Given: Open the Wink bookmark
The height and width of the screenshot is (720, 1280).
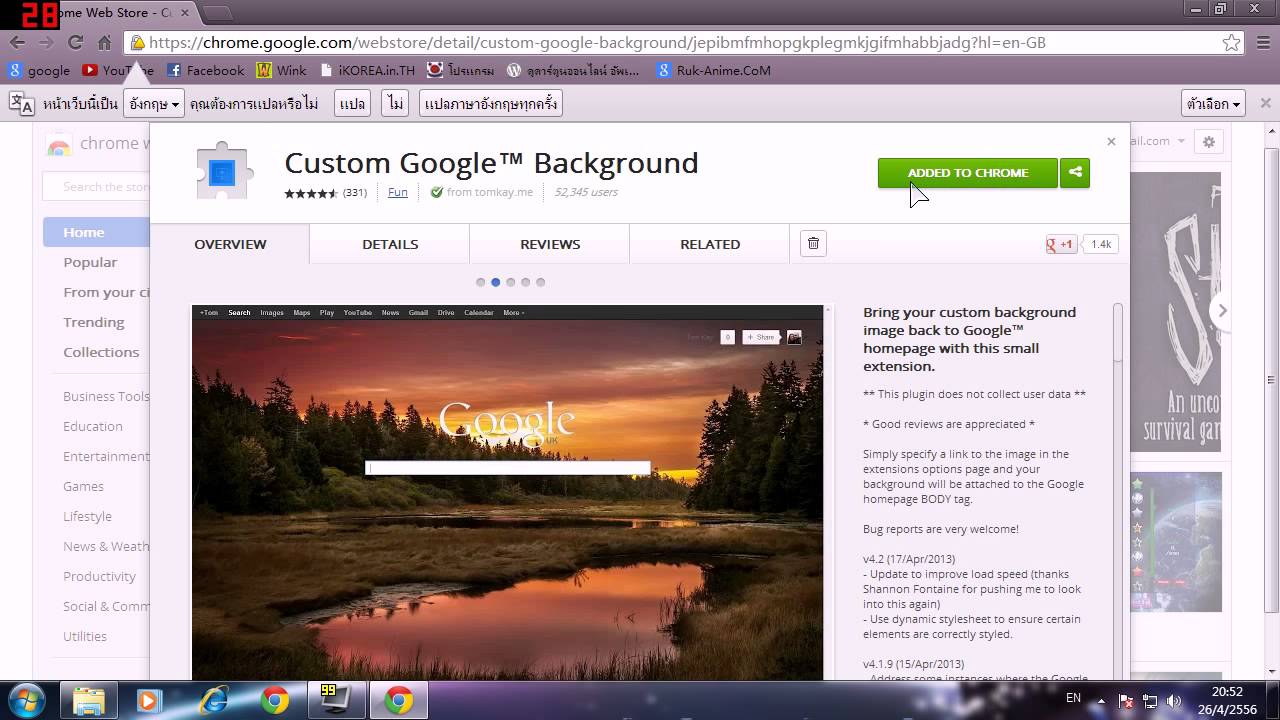Looking at the screenshot, I should pos(282,70).
